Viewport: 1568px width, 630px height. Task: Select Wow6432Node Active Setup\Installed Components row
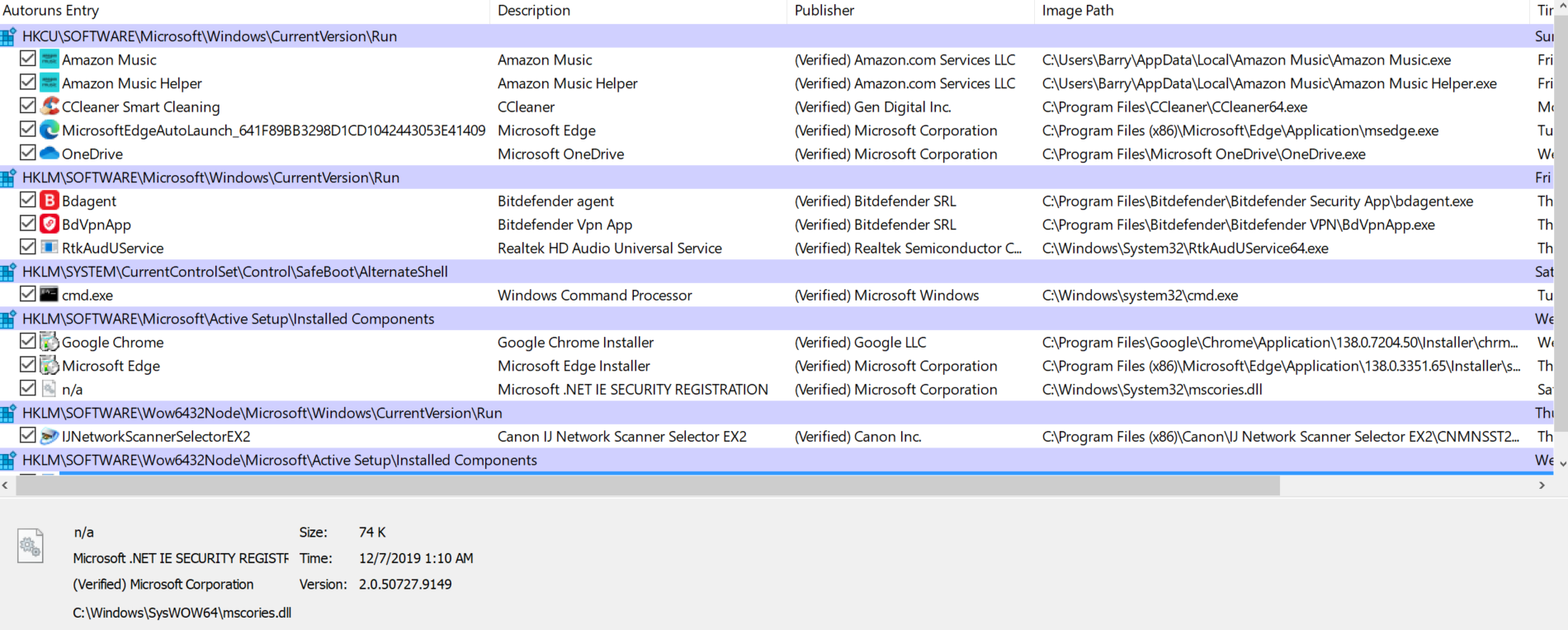click(776, 460)
